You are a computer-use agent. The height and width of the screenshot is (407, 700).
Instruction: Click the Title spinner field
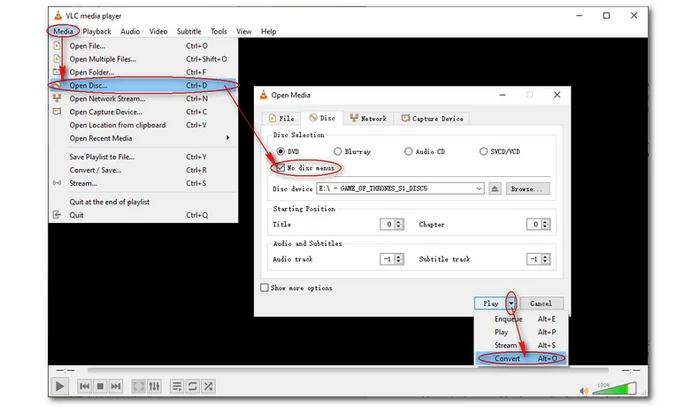[392, 224]
